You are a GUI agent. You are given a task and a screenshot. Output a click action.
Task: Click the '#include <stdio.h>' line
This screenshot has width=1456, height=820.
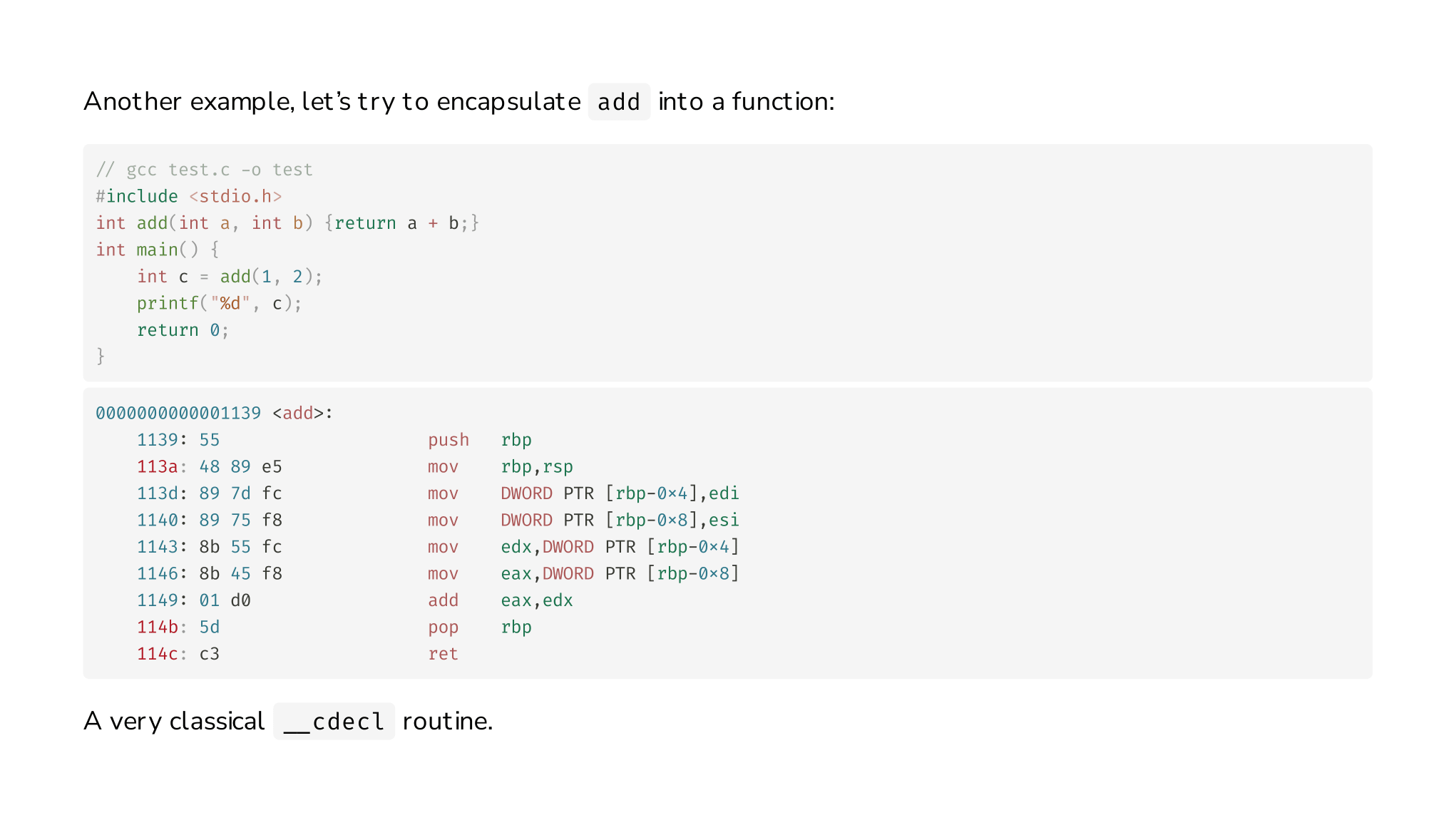189,196
